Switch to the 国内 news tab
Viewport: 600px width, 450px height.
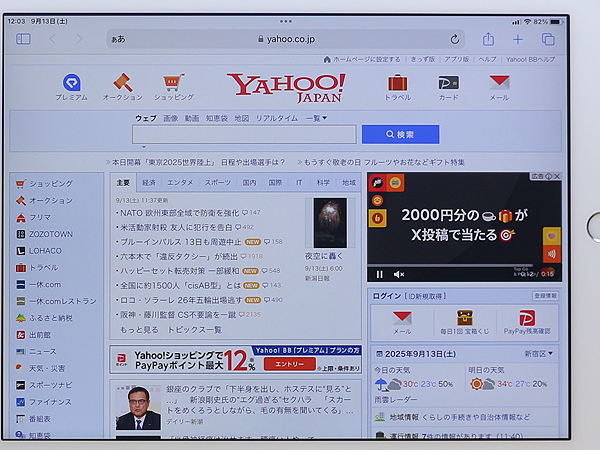[x=249, y=183]
